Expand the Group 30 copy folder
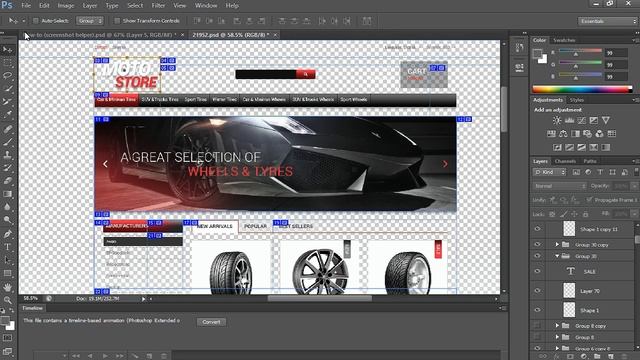Screen dimensions: 640x360 pyautogui.click(x=557, y=244)
